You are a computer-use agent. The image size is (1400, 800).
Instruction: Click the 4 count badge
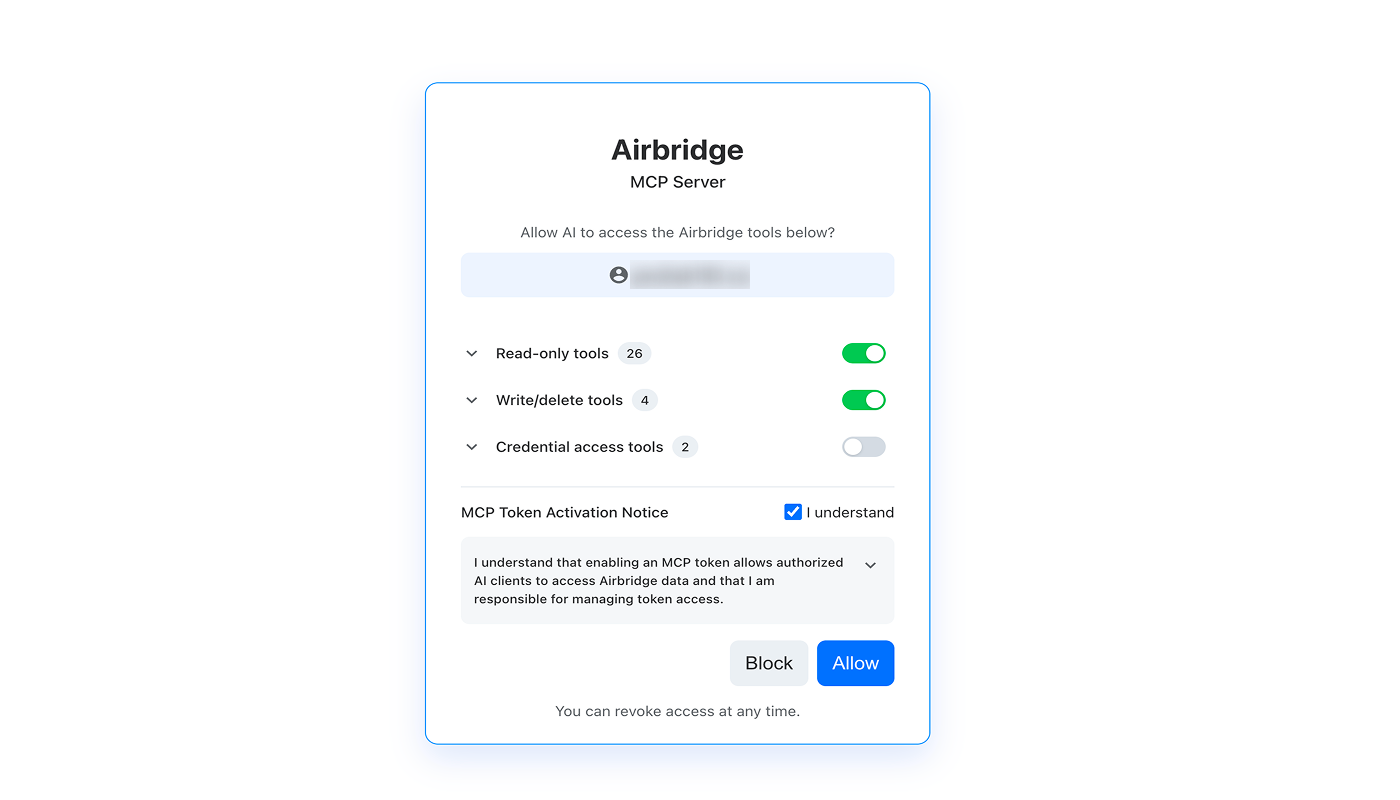[645, 400]
